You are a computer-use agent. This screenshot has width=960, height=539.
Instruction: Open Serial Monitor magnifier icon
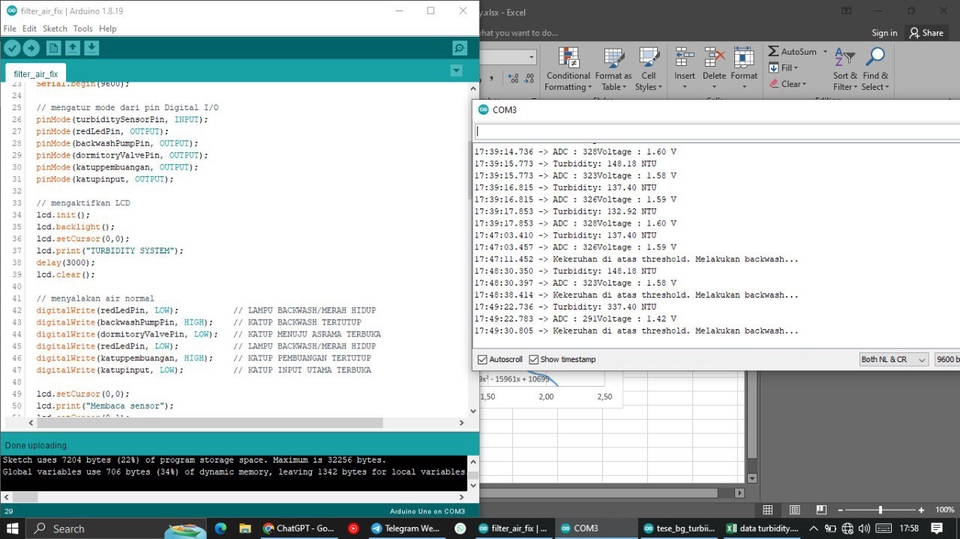tap(459, 48)
